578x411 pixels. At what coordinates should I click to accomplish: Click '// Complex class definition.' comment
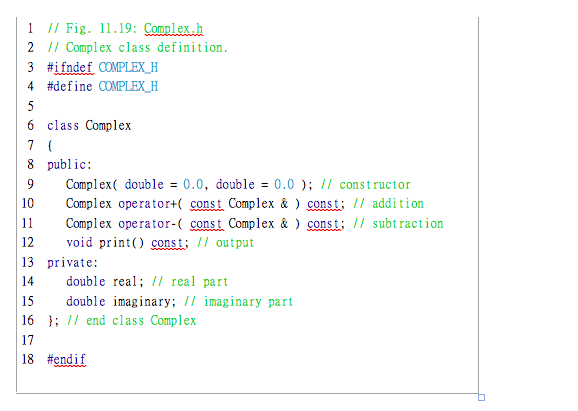(137, 48)
